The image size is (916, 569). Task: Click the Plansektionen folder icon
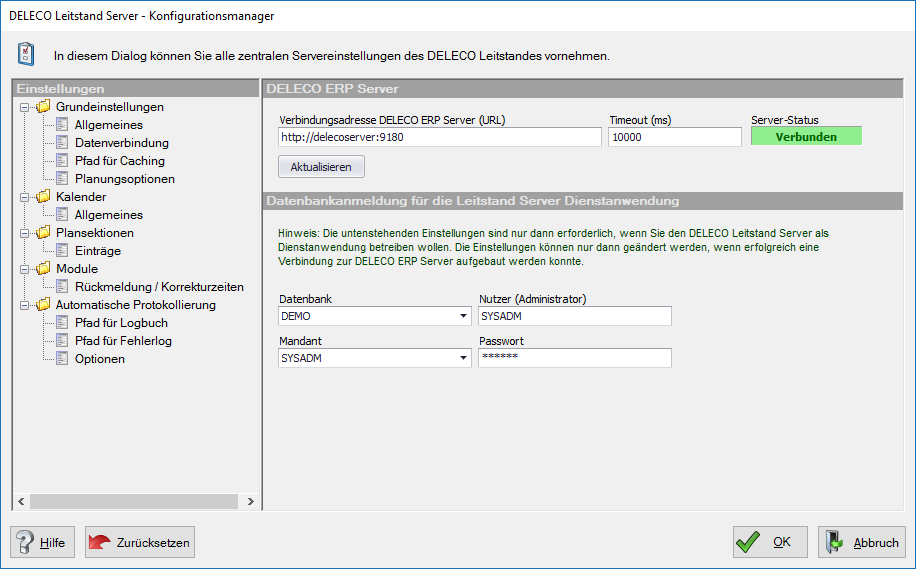tap(43, 233)
